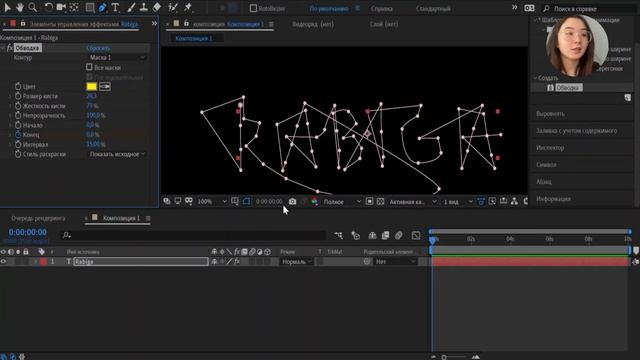
Task: Open the 'Абзац' panel
Action: pos(544,182)
